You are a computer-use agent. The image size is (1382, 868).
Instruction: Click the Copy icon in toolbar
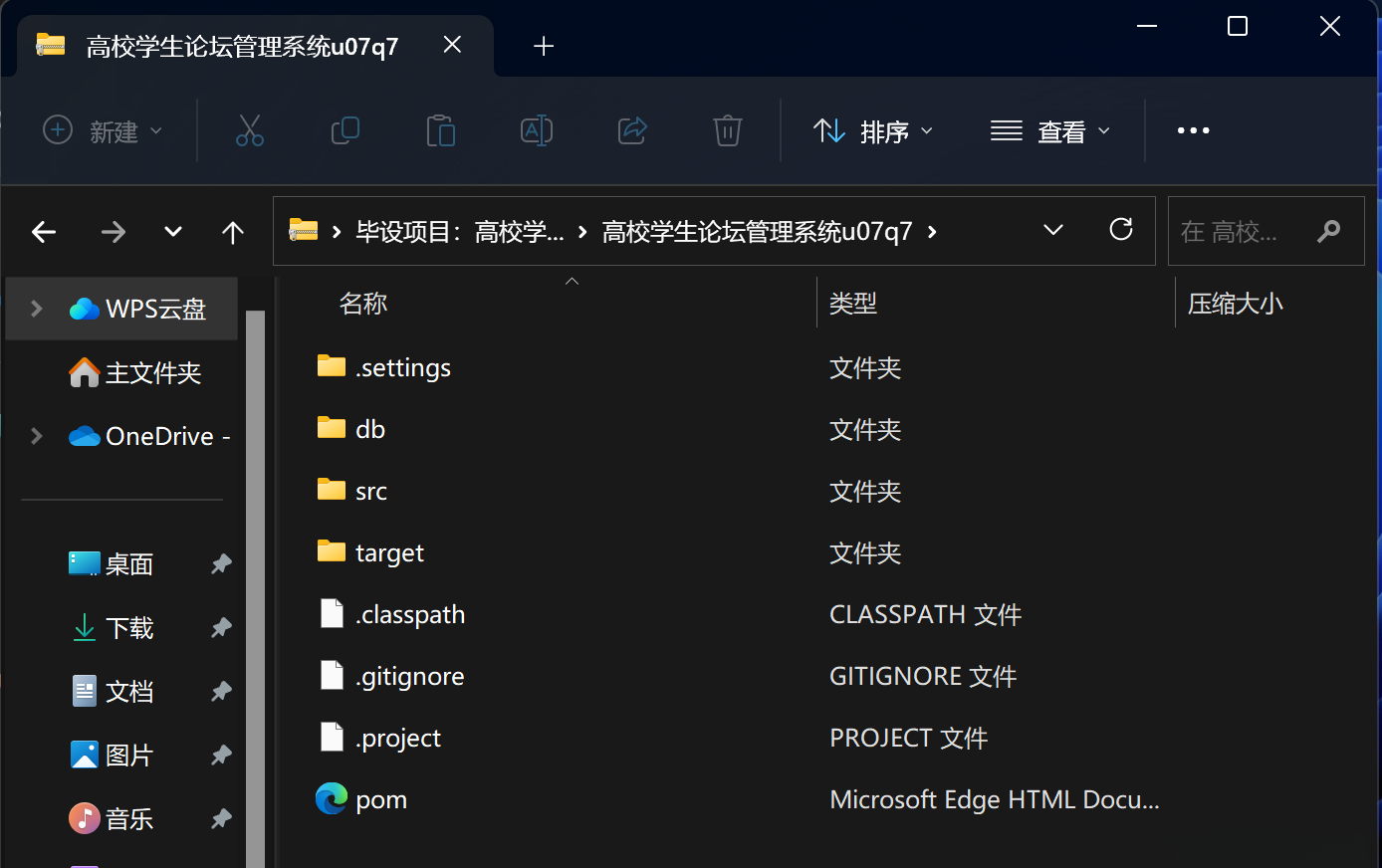[345, 130]
